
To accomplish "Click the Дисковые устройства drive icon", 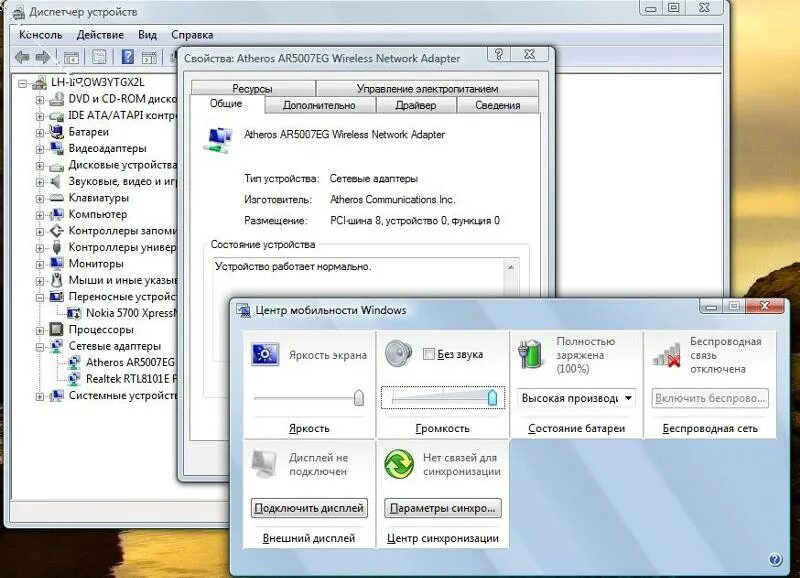I will pos(57,166).
